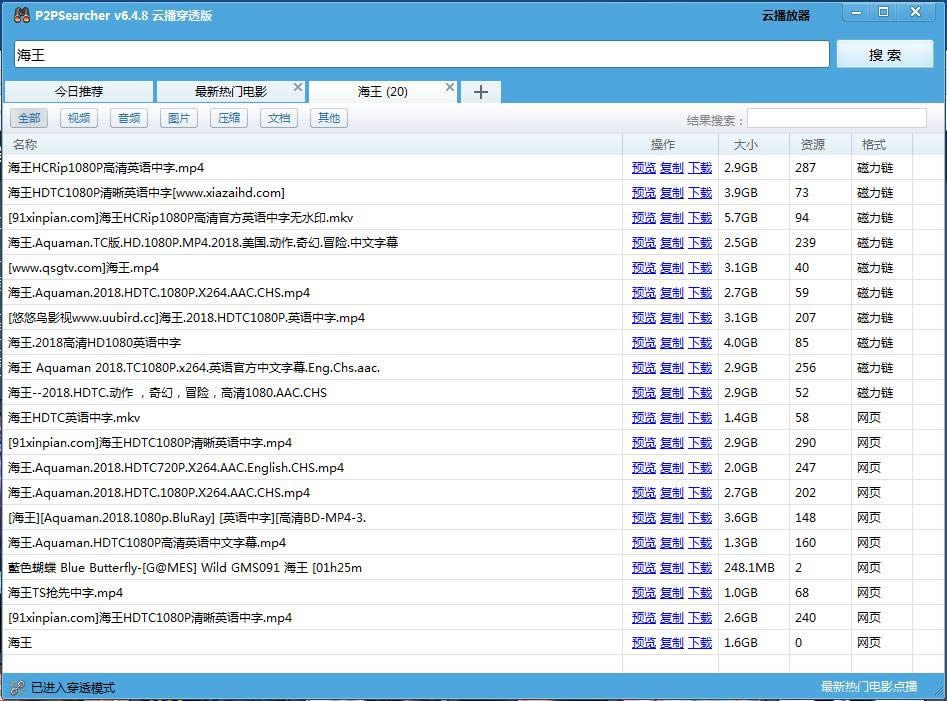947x701 pixels.
Task: Close the 海王 (20) search tab
Action: tap(450, 88)
